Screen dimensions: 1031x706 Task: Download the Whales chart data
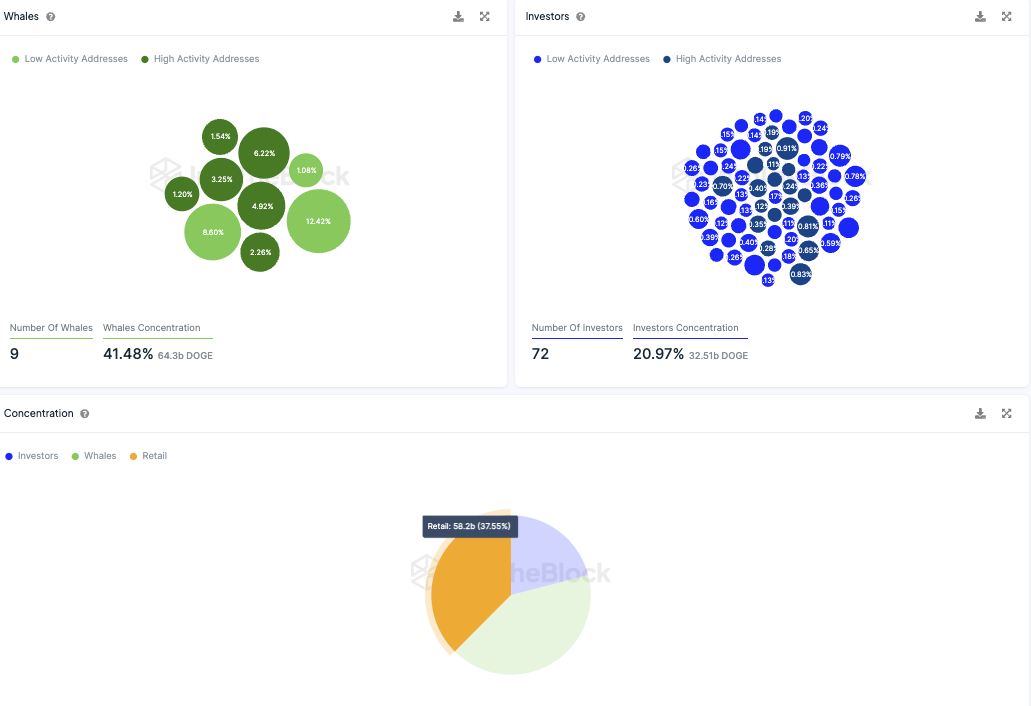click(x=458, y=16)
